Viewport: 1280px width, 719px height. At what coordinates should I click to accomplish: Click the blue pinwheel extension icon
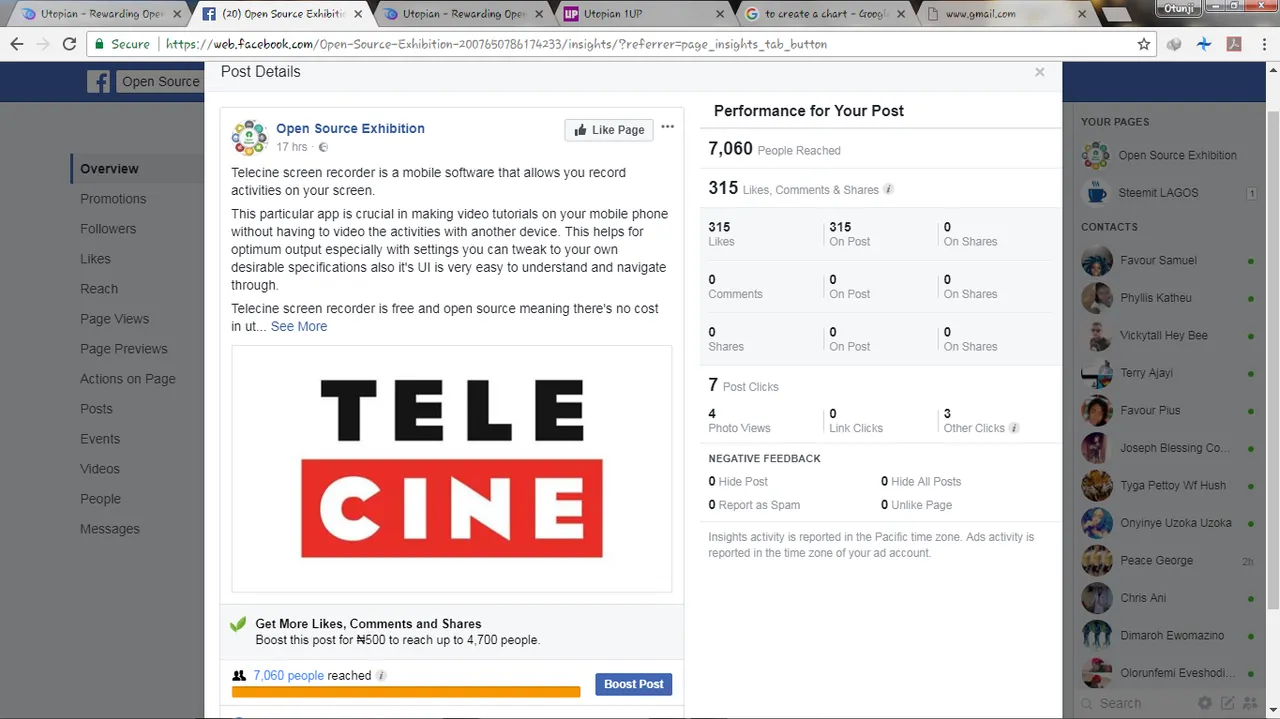(x=1204, y=44)
